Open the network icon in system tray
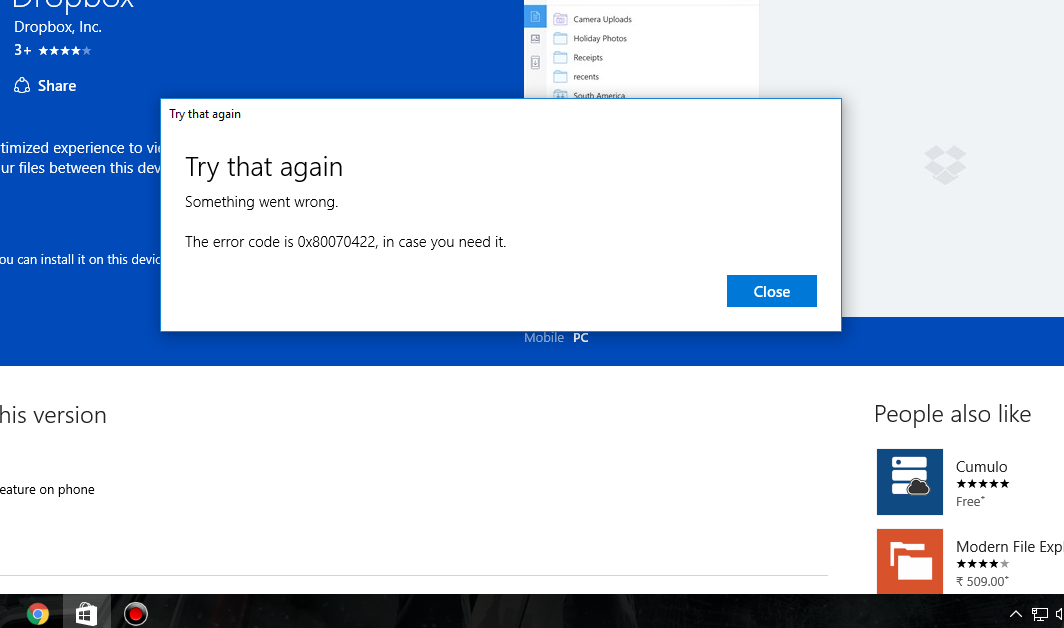 [x=1040, y=614]
